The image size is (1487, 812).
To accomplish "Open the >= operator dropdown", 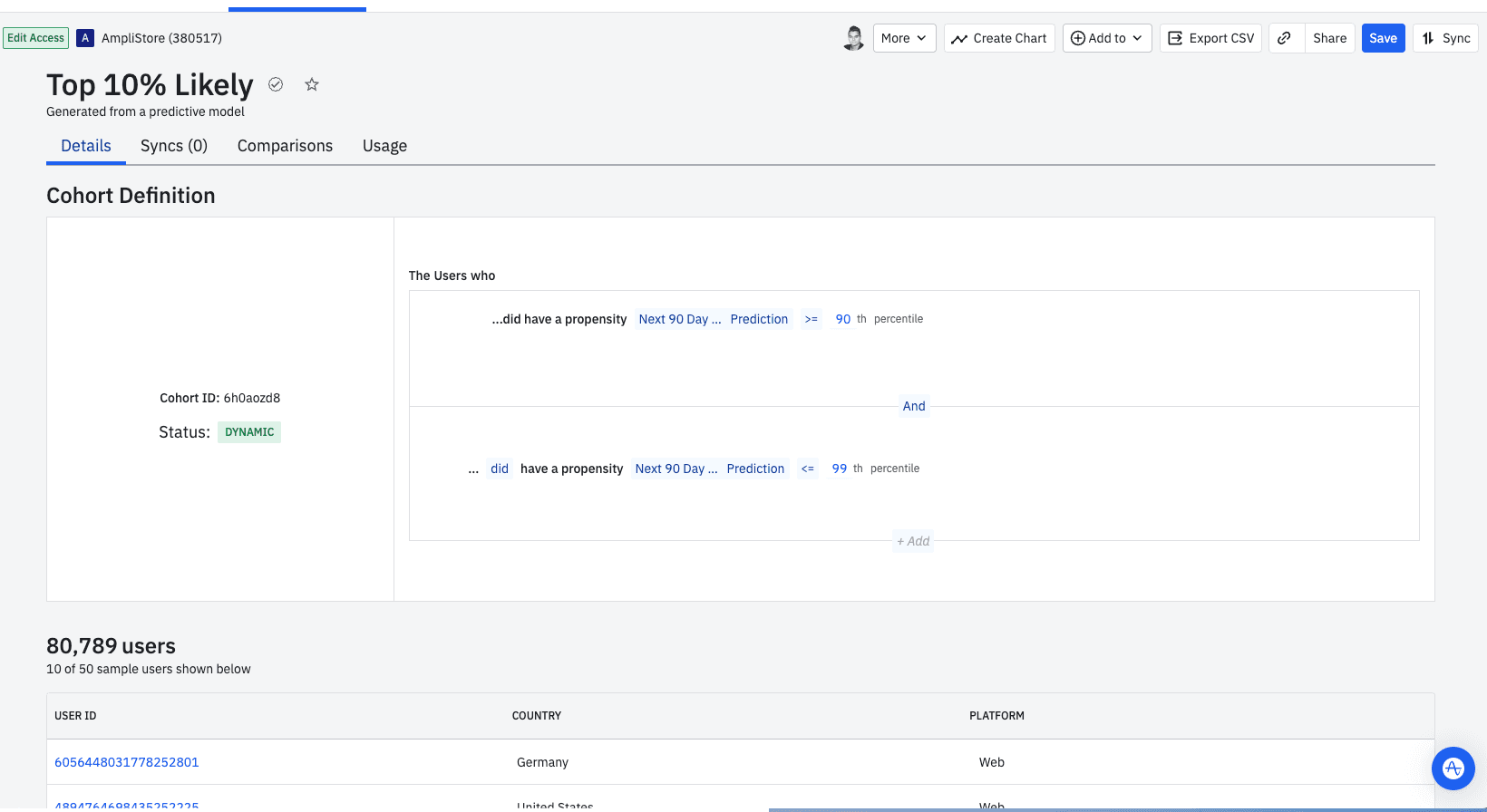I will [x=811, y=319].
